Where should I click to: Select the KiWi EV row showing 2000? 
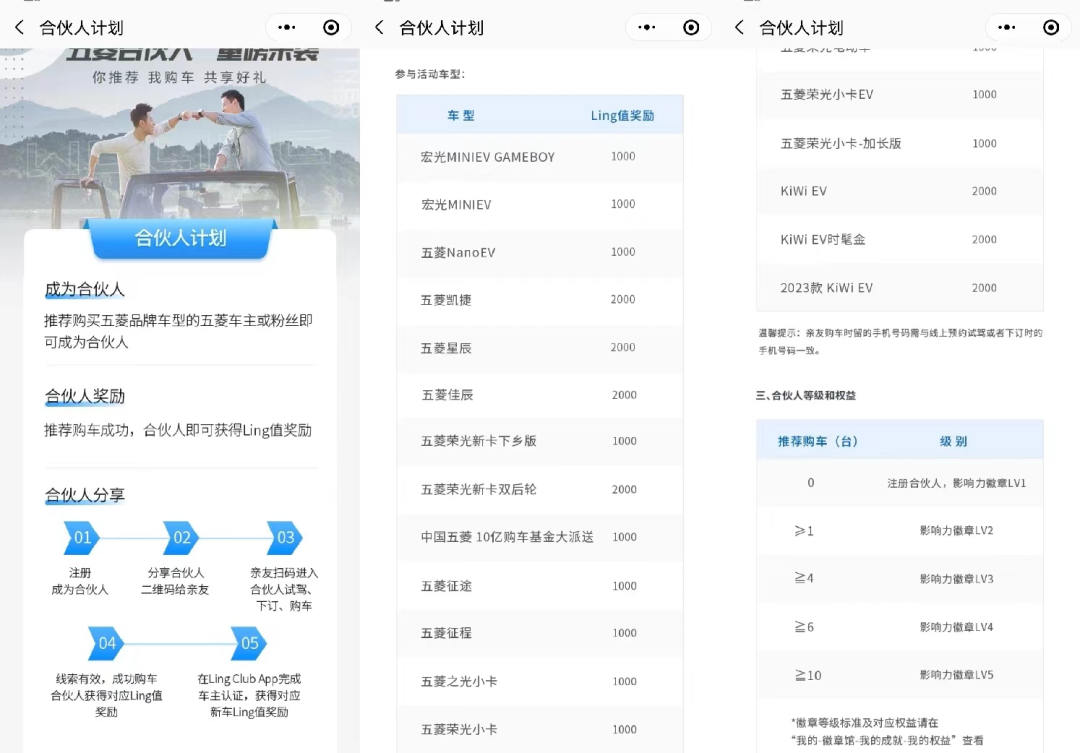click(x=899, y=191)
